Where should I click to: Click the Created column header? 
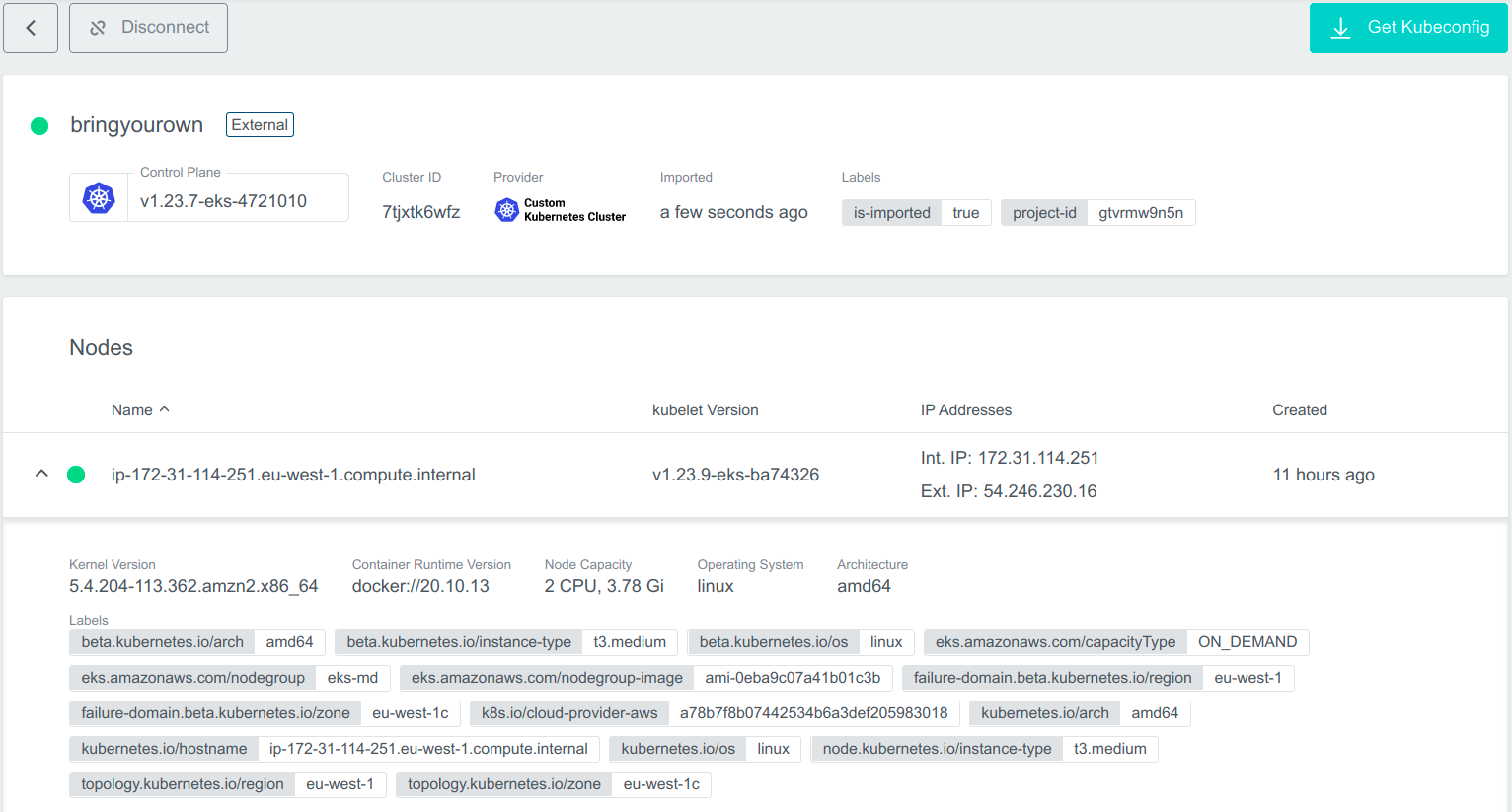pyautogui.click(x=1299, y=410)
